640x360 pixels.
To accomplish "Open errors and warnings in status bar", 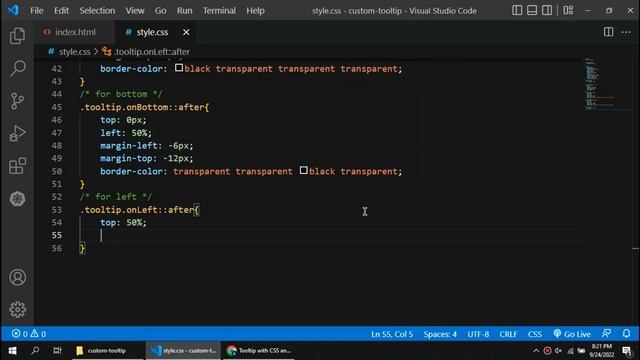I will pyautogui.click(x=29, y=334).
